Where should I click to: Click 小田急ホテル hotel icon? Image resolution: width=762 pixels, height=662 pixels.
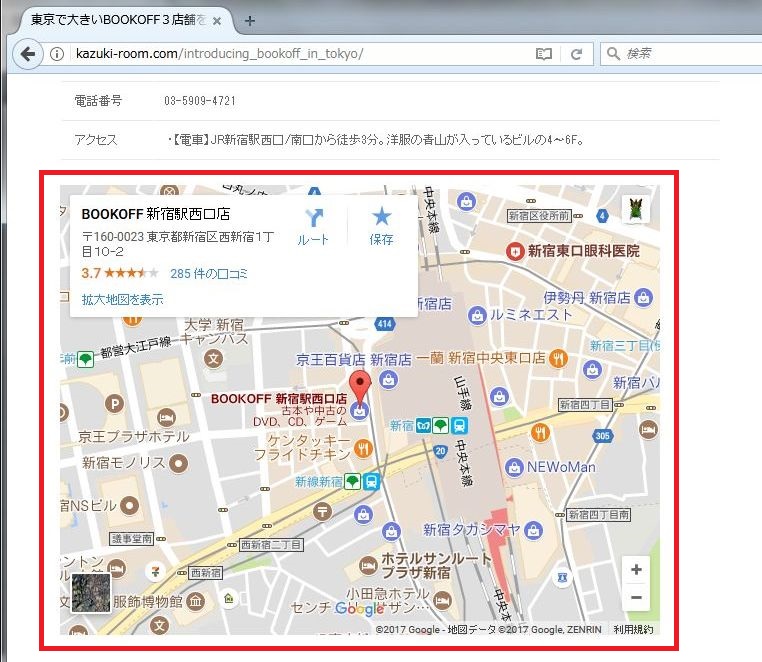pos(442,601)
